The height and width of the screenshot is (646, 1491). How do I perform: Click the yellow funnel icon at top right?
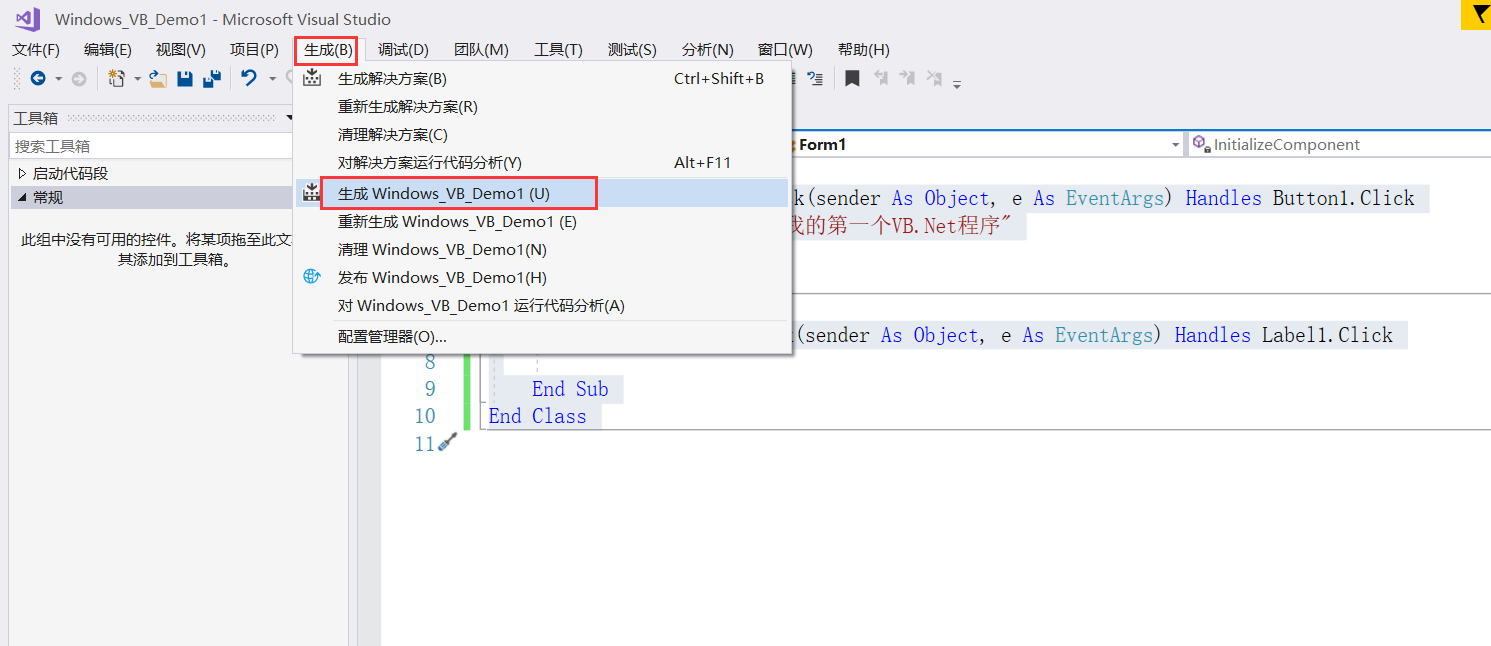pos(1477,15)
